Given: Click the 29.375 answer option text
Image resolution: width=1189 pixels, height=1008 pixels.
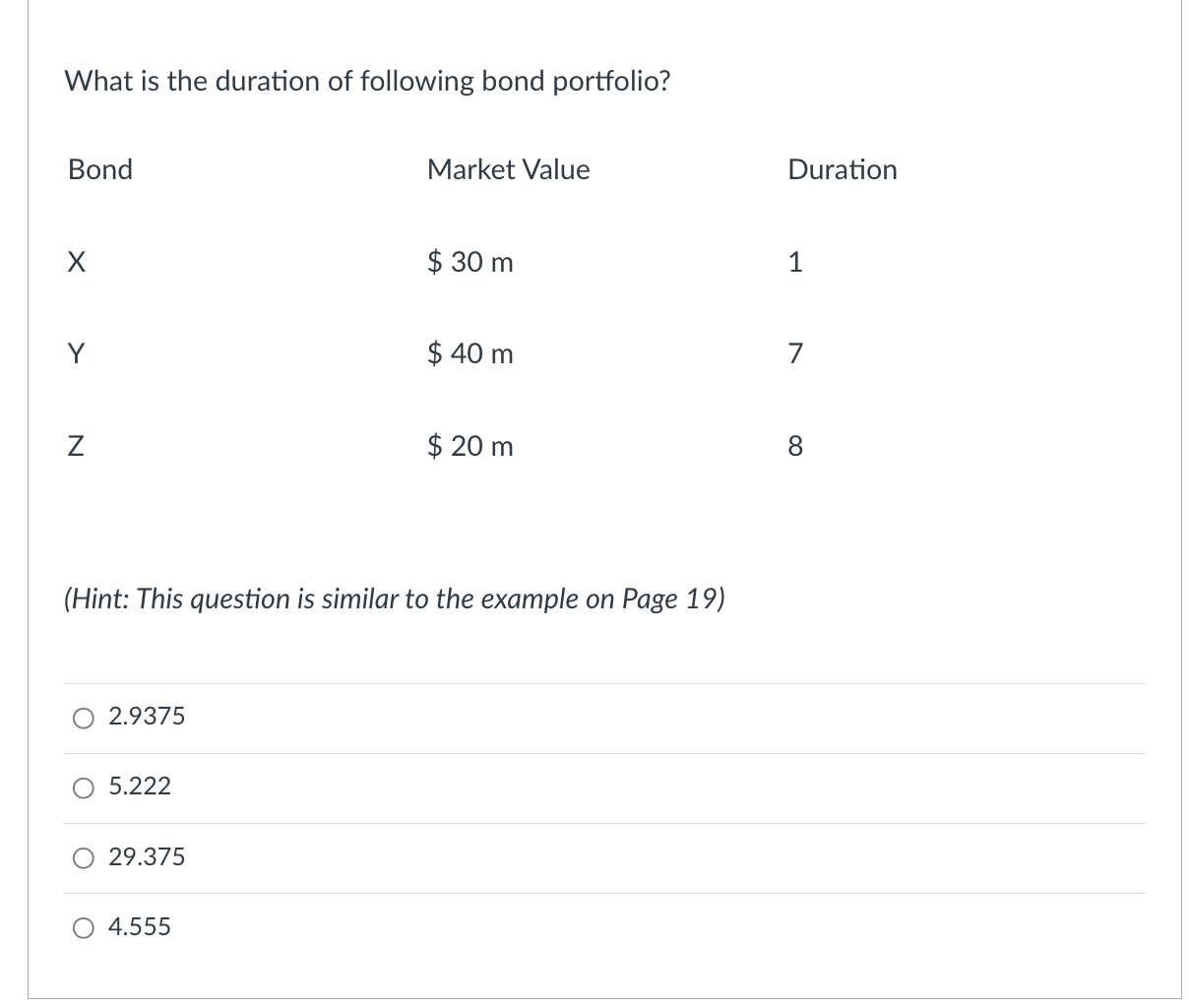Looking at the screenshot, I should coord(146,857).
